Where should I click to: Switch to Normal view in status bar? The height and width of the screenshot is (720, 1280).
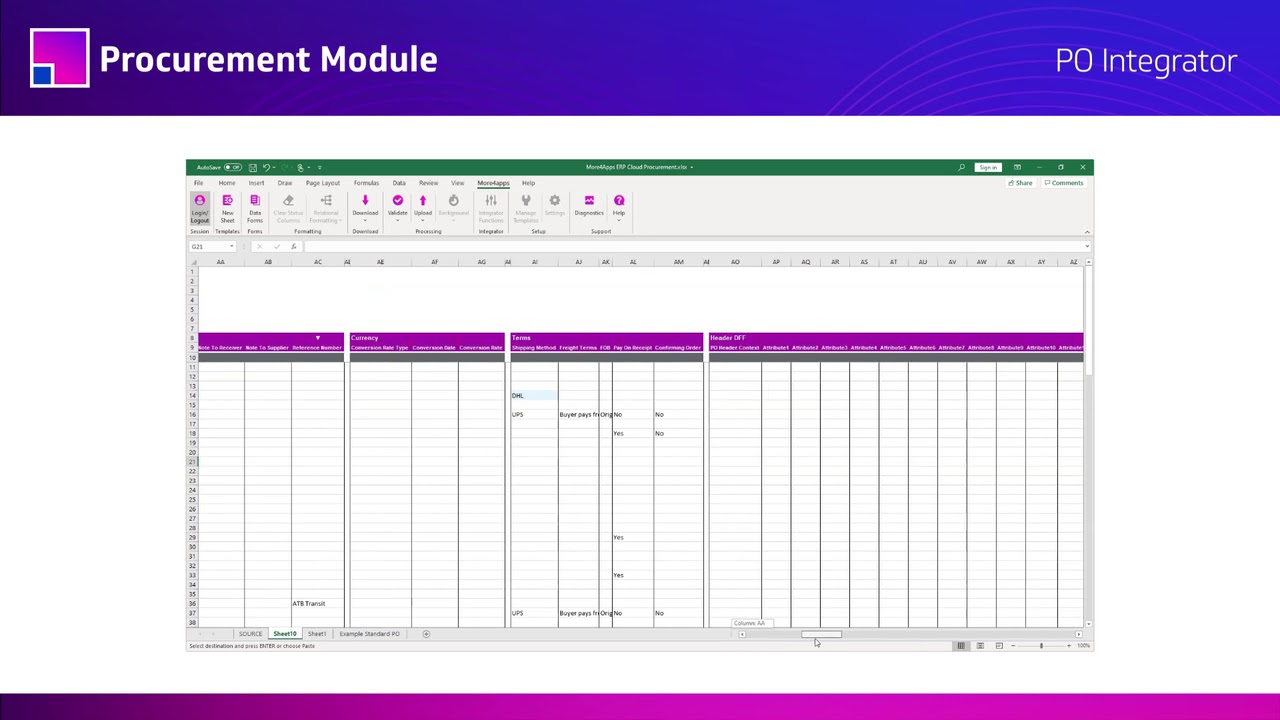[x=961, y=646]
